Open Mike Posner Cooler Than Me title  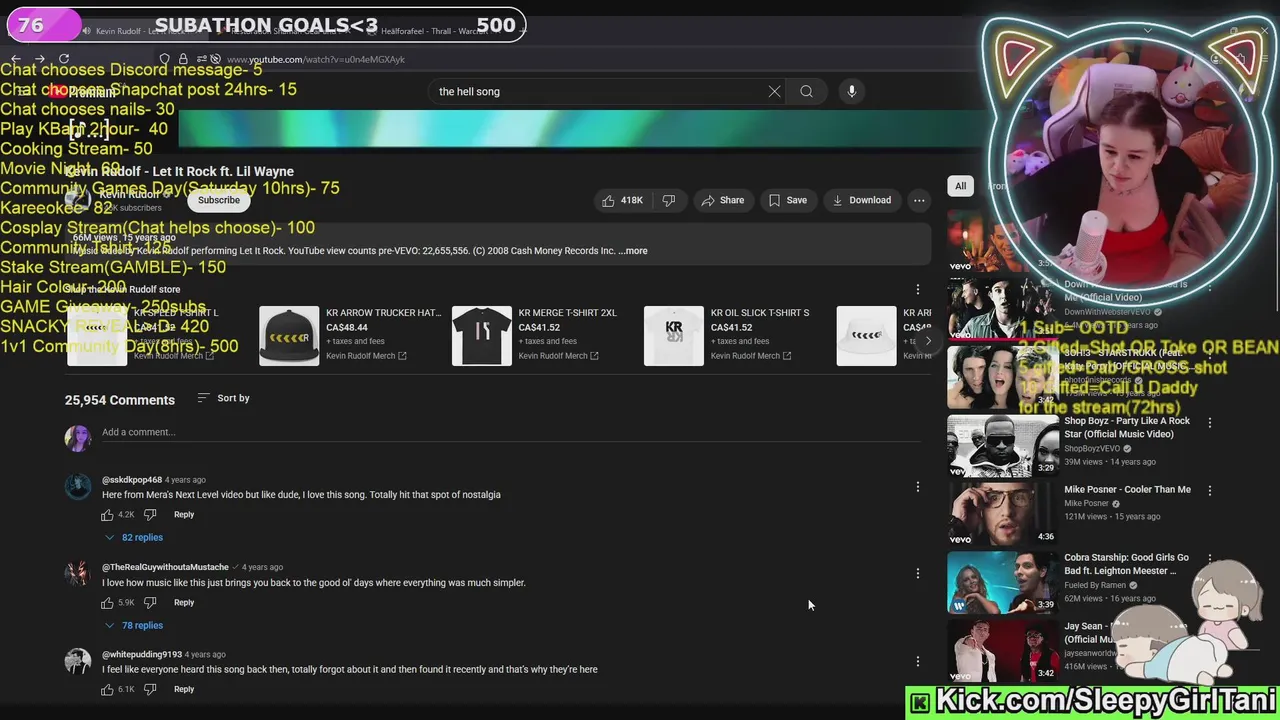click(x=1127, y=490)
